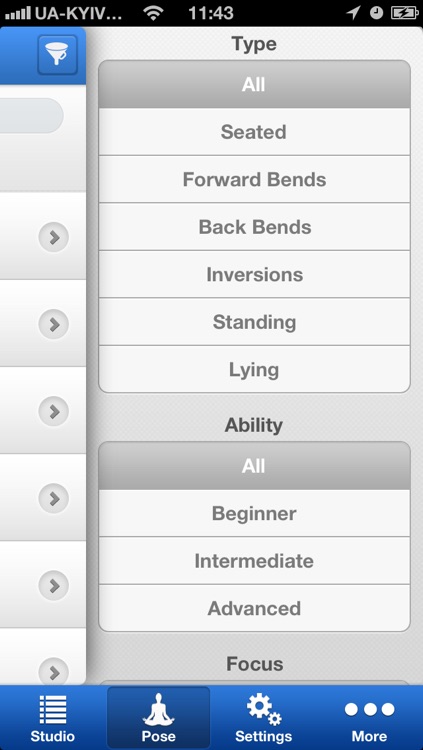
Task: Open Settings gear tab
Action: [x=264, y=717]
